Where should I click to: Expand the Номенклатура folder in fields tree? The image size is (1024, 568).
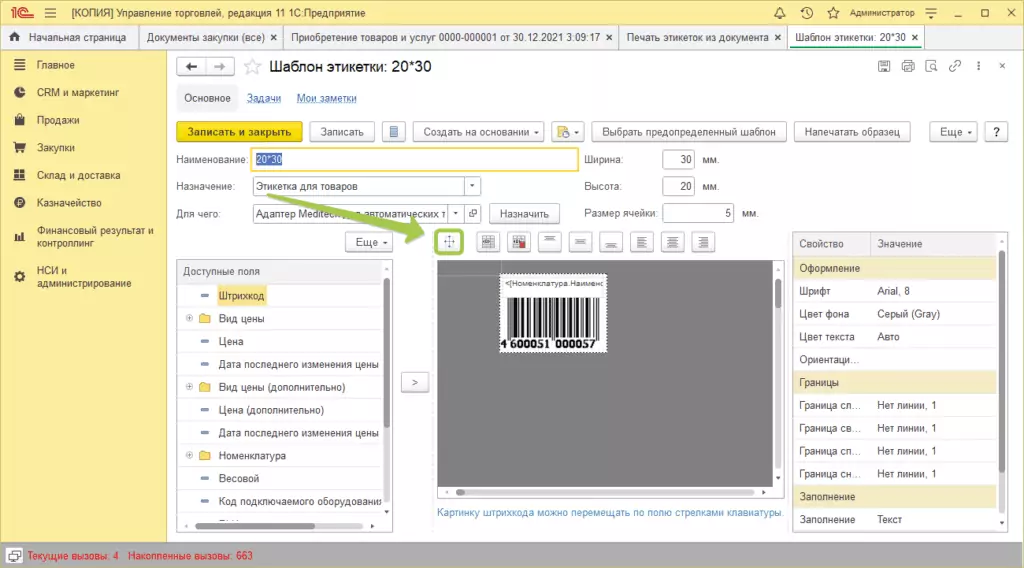pos(189,456)
